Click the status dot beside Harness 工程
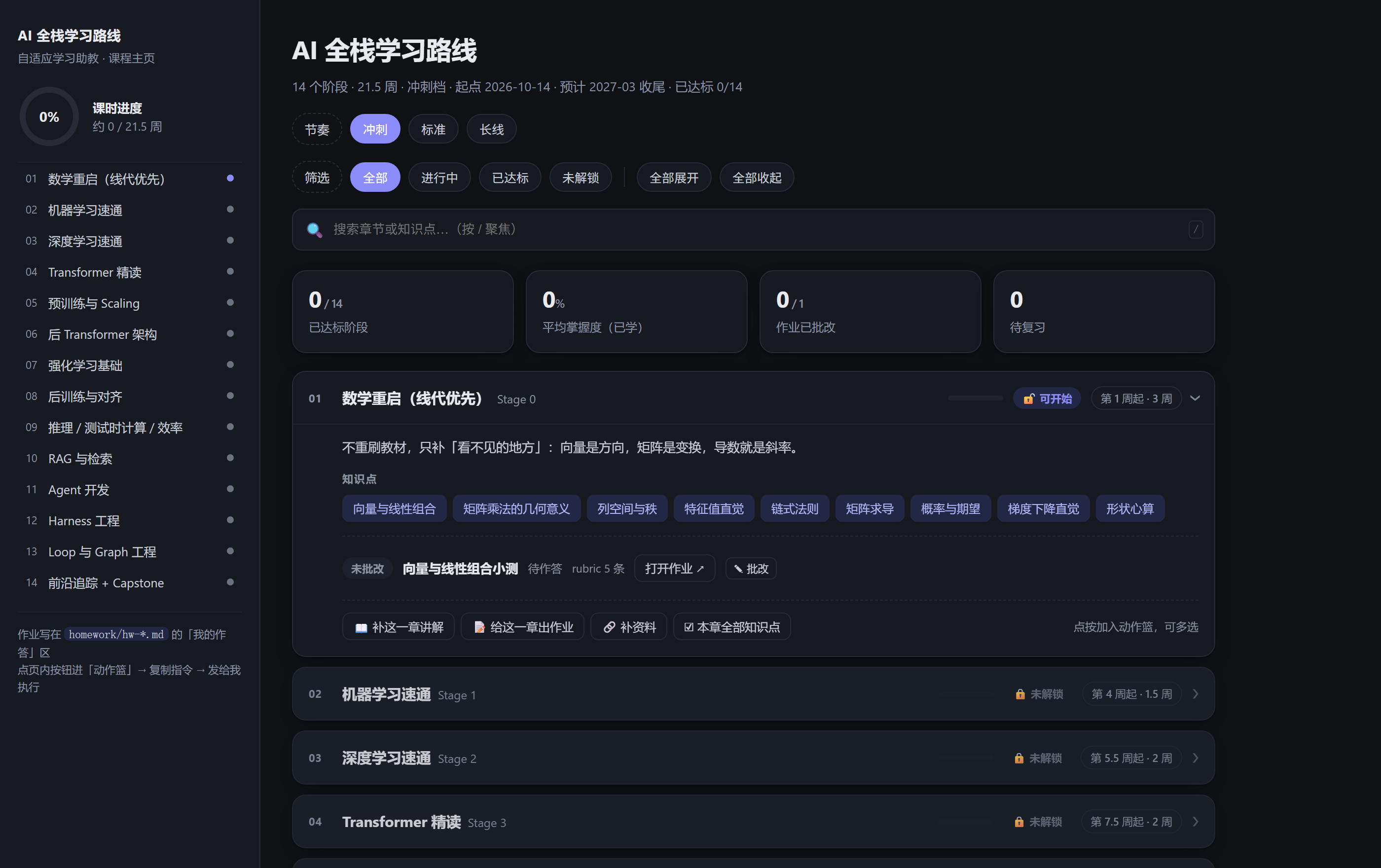 pyautogui.click(x=230, y=520)
